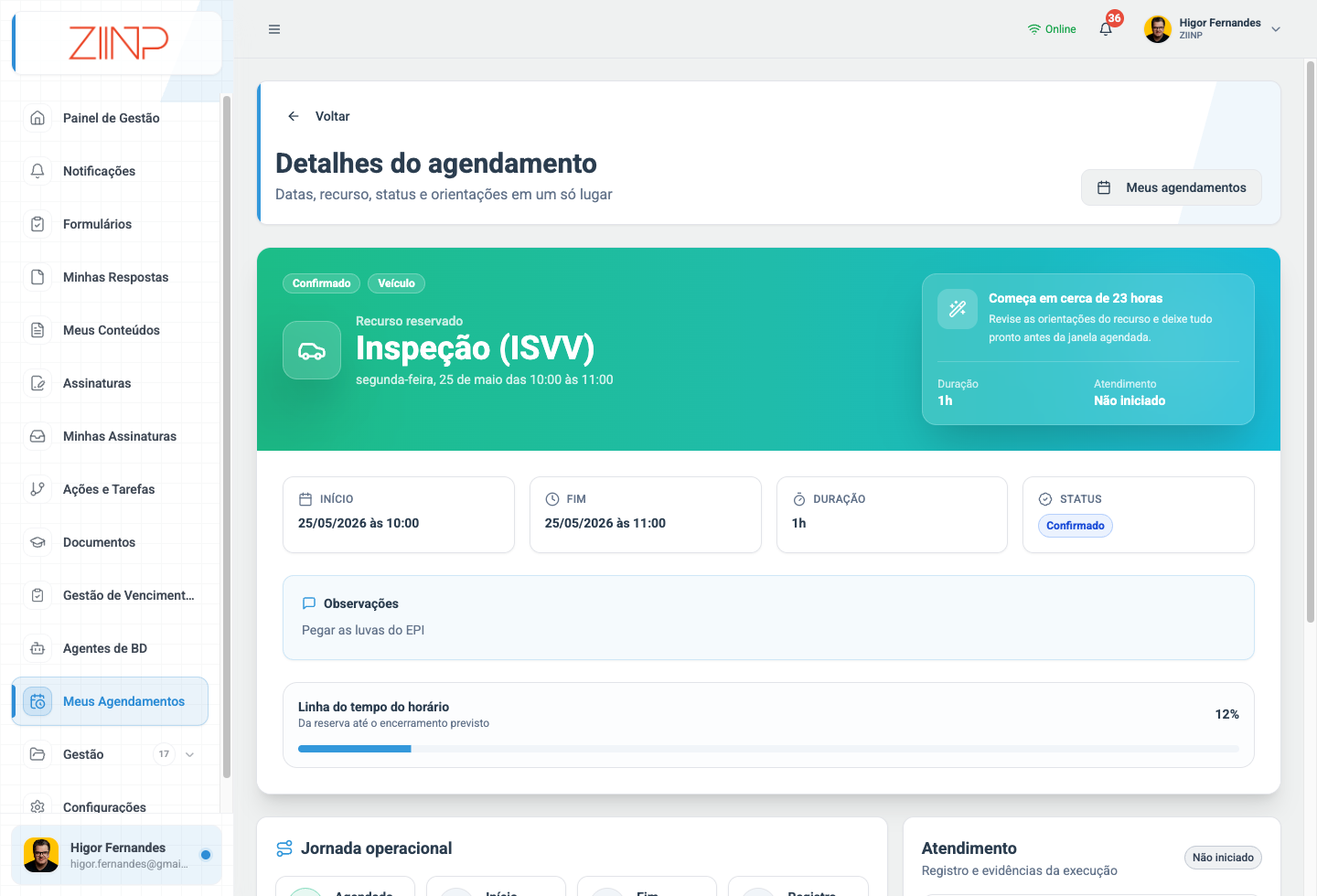Click the Minhas Respostas file icon
Viewport: 1317px width, 896px height.
tap(37, 277)
